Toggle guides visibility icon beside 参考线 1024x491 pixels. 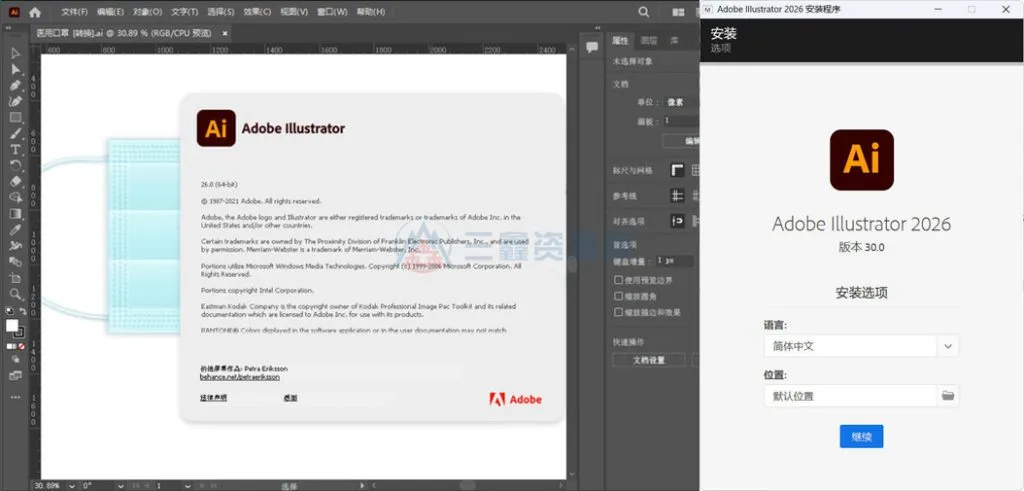tap(677, 196)
